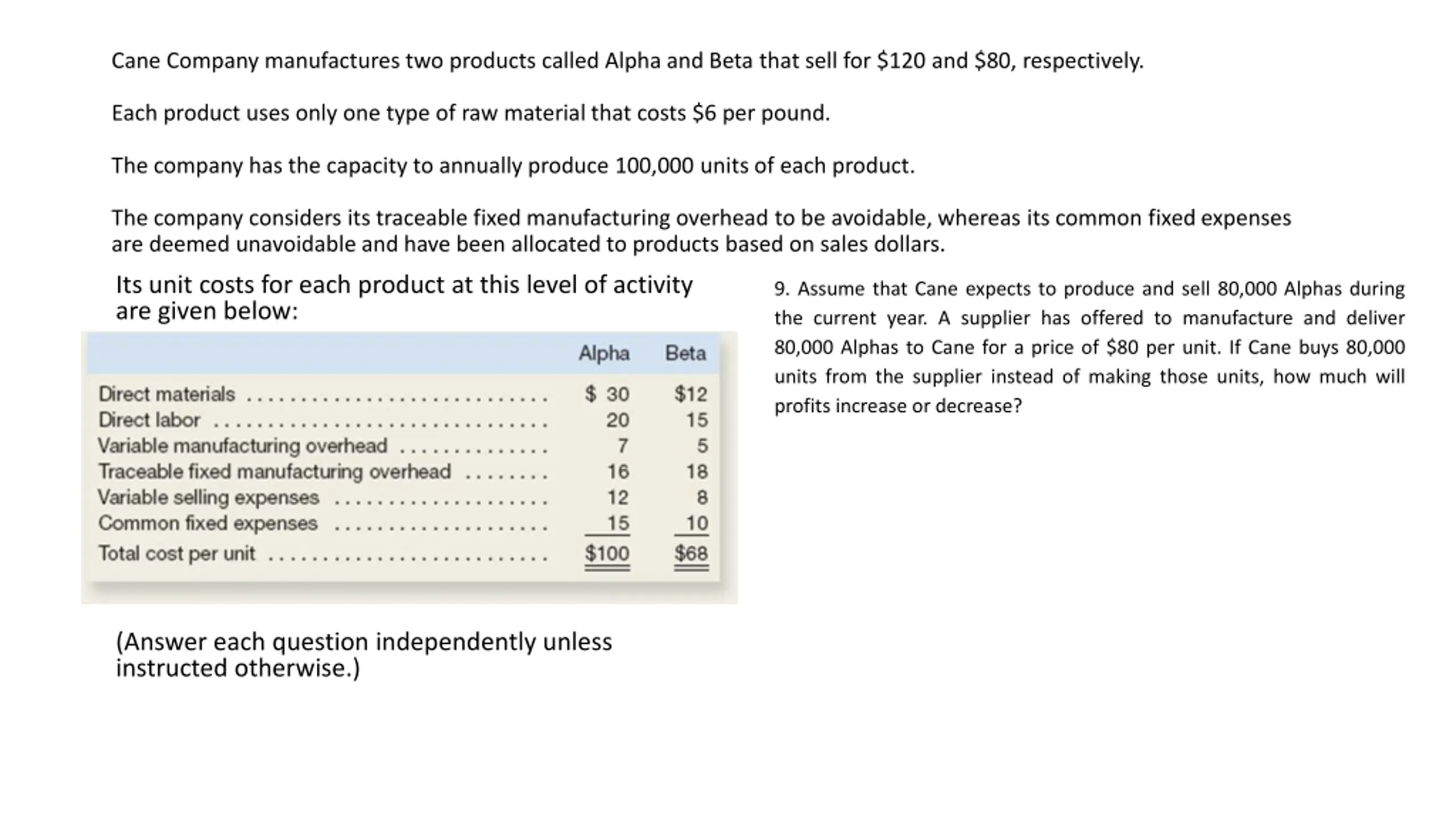Click the Cane Company introduction sentence
Viewport: 1456px width, 819px height.
[627, 61]
